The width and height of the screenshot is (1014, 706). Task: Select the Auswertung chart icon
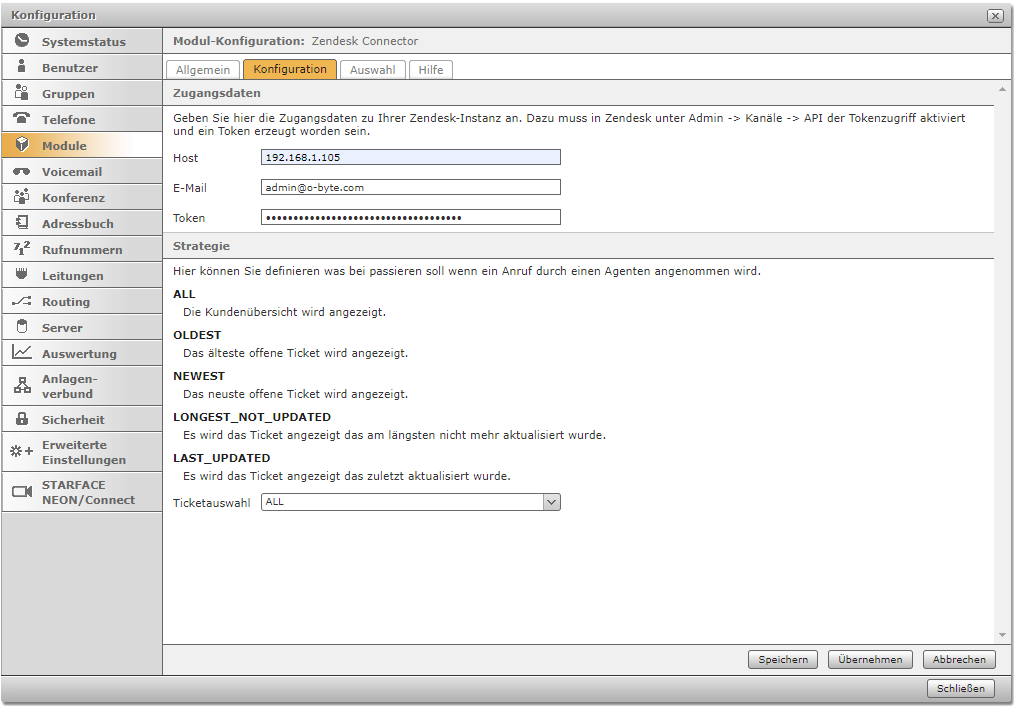pyautogui.click(x=22, y=353)
